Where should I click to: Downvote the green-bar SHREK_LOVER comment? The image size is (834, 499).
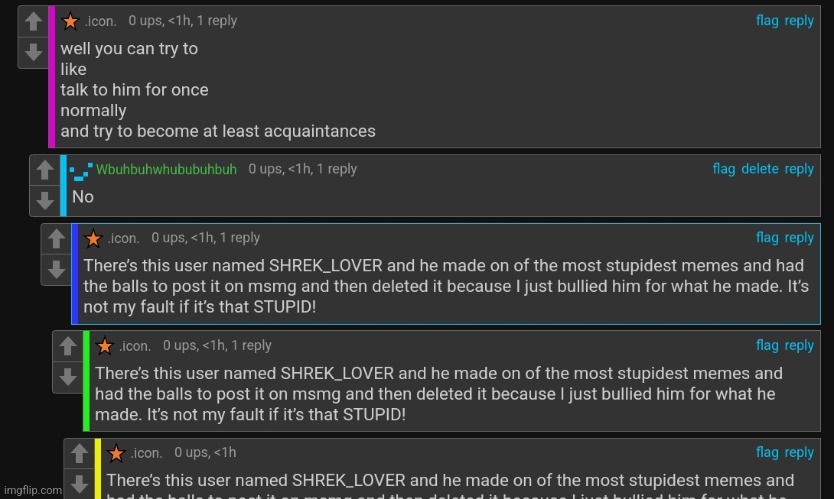pyautogui.click(x=67, y=376)
